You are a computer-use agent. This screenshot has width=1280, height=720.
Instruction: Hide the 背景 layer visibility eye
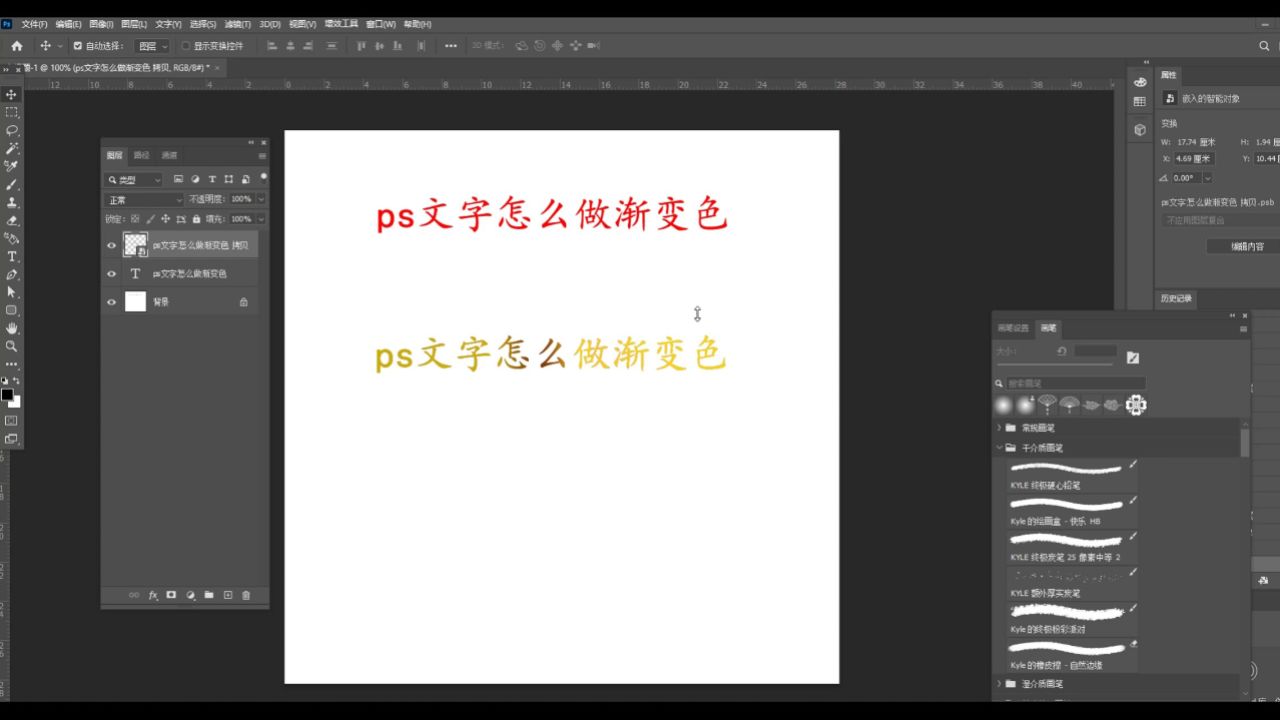(111, 302)
